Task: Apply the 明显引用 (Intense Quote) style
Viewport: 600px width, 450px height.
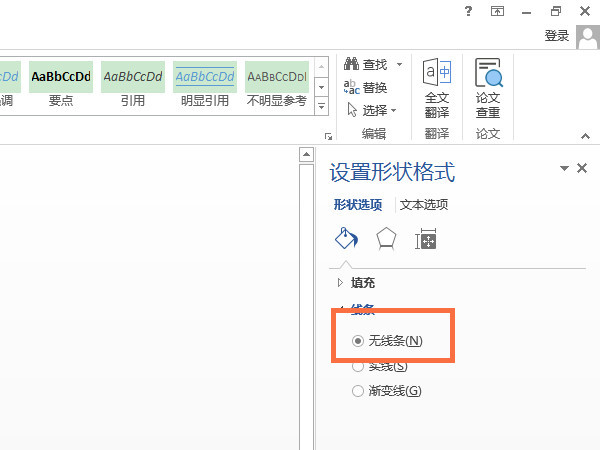Action: [x=205, y=86]
